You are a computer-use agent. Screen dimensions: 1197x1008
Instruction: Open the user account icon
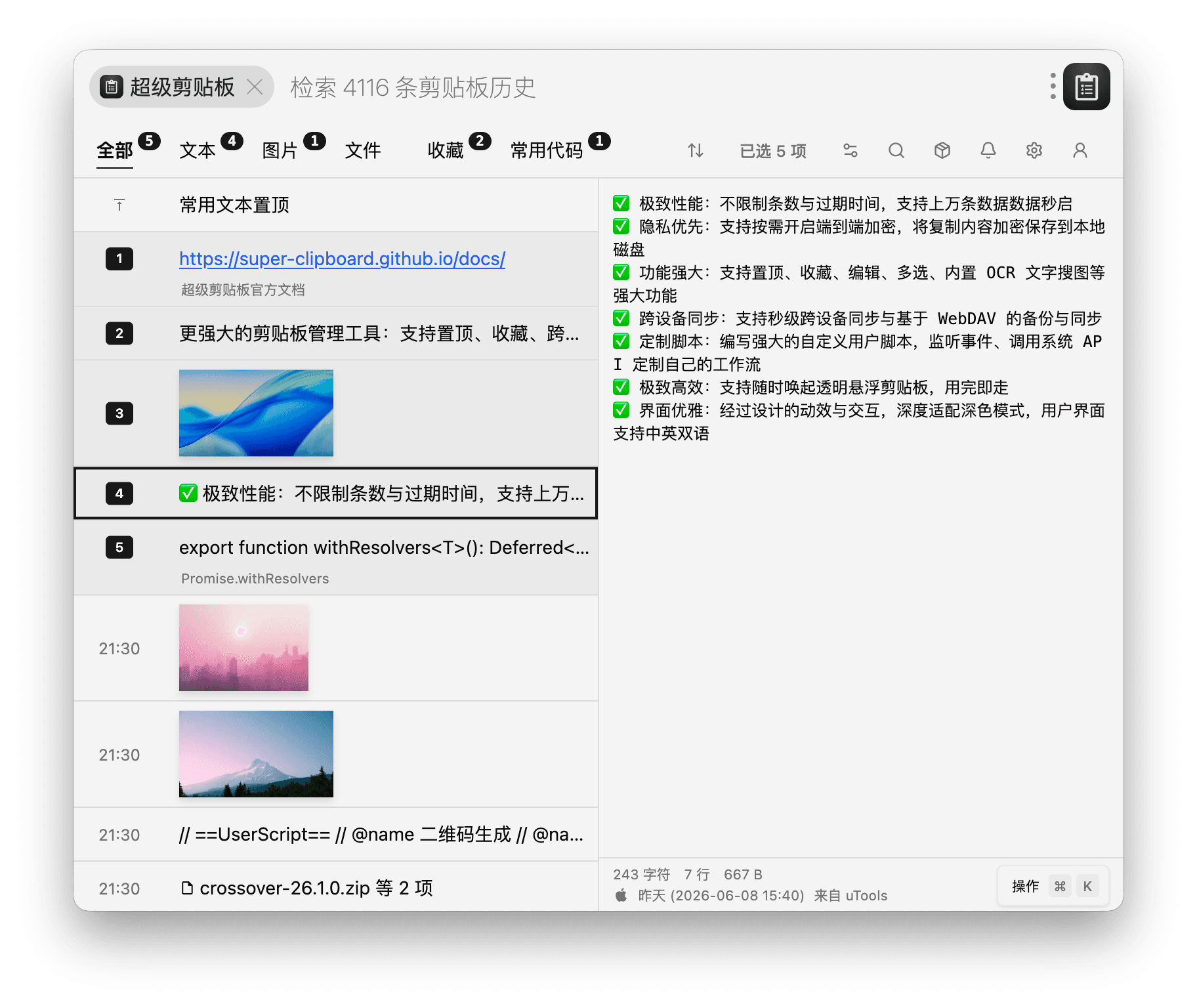point(1080,151)
